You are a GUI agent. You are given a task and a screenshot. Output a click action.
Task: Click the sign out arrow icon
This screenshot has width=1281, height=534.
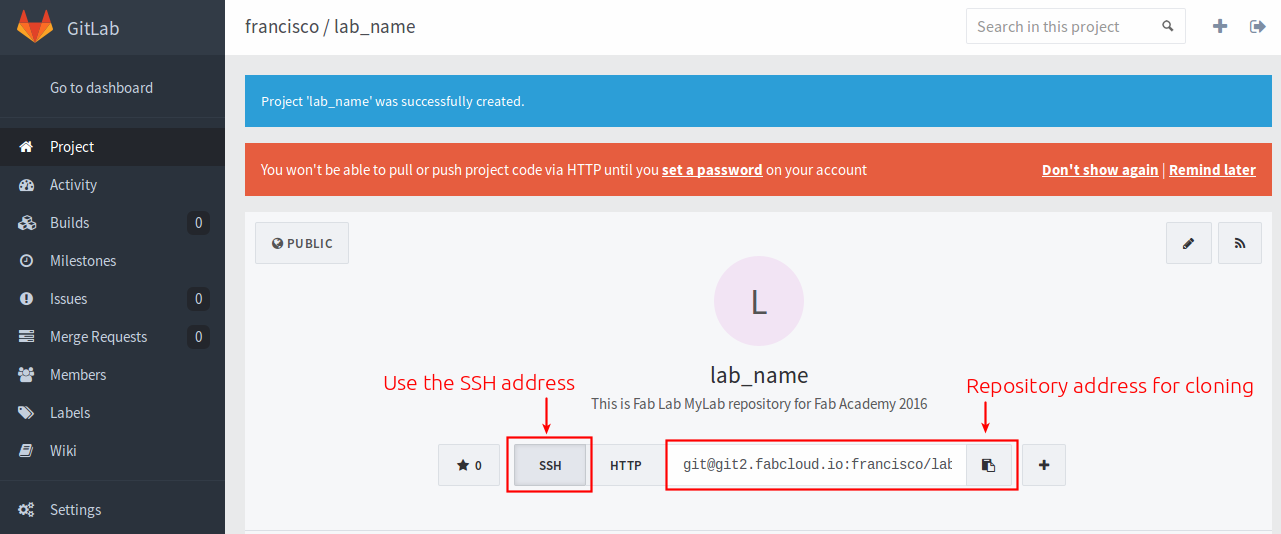[x=1258, y=27]
